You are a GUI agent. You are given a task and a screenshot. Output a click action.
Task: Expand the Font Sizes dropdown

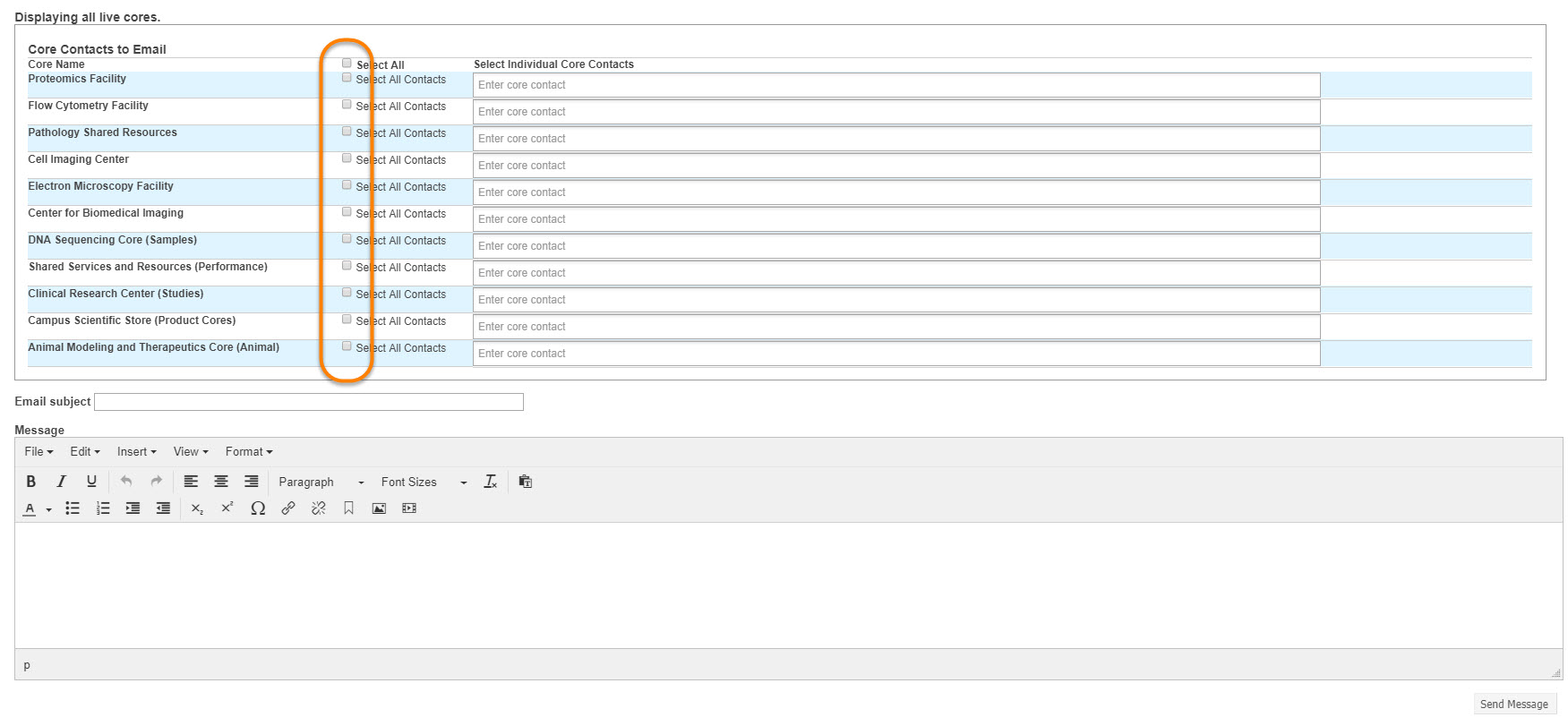point(424,482)
